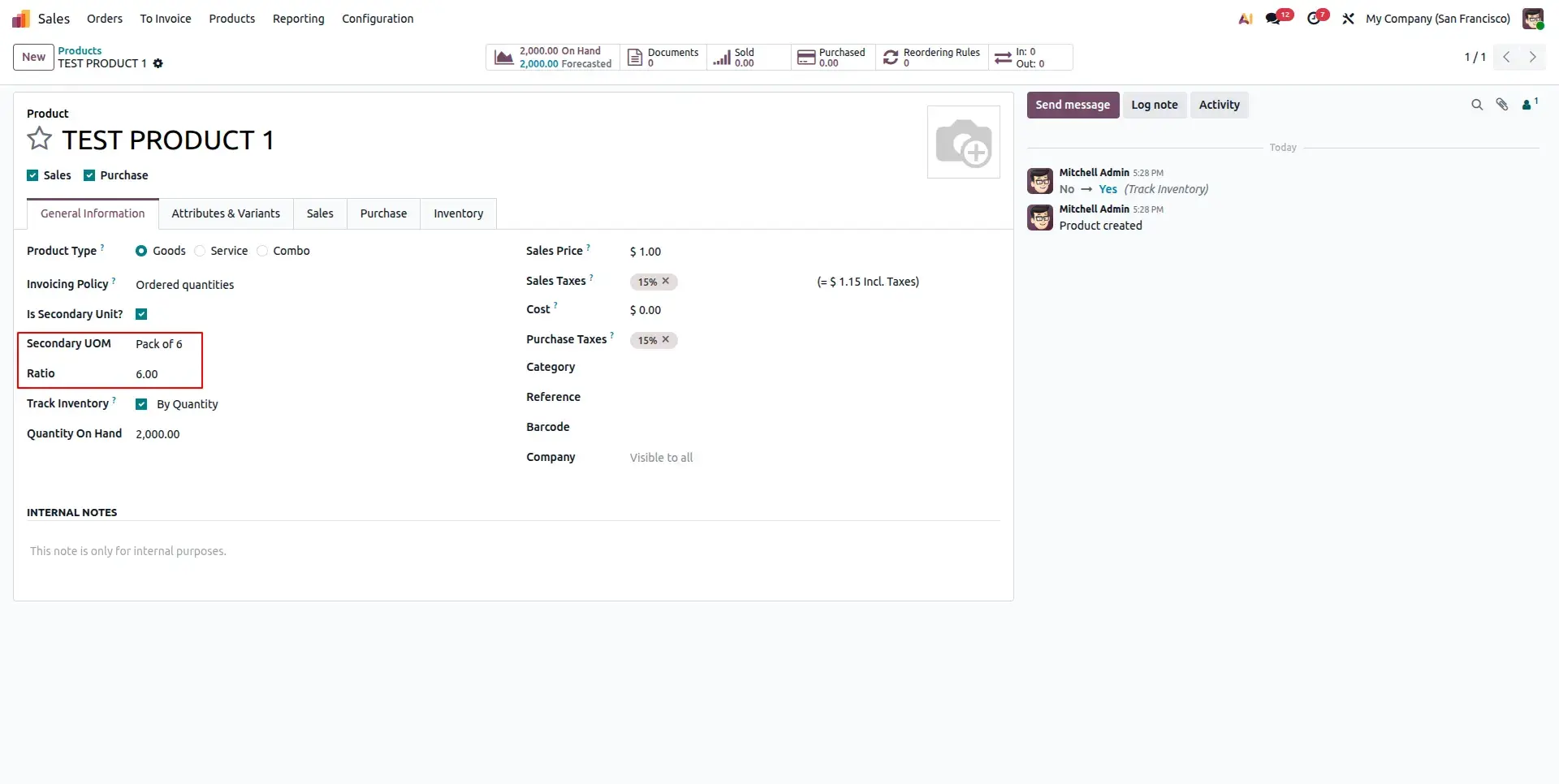Go back via Products breadcrumb link
Viewport: 1559px width, 784px height.
coord(80,50)
